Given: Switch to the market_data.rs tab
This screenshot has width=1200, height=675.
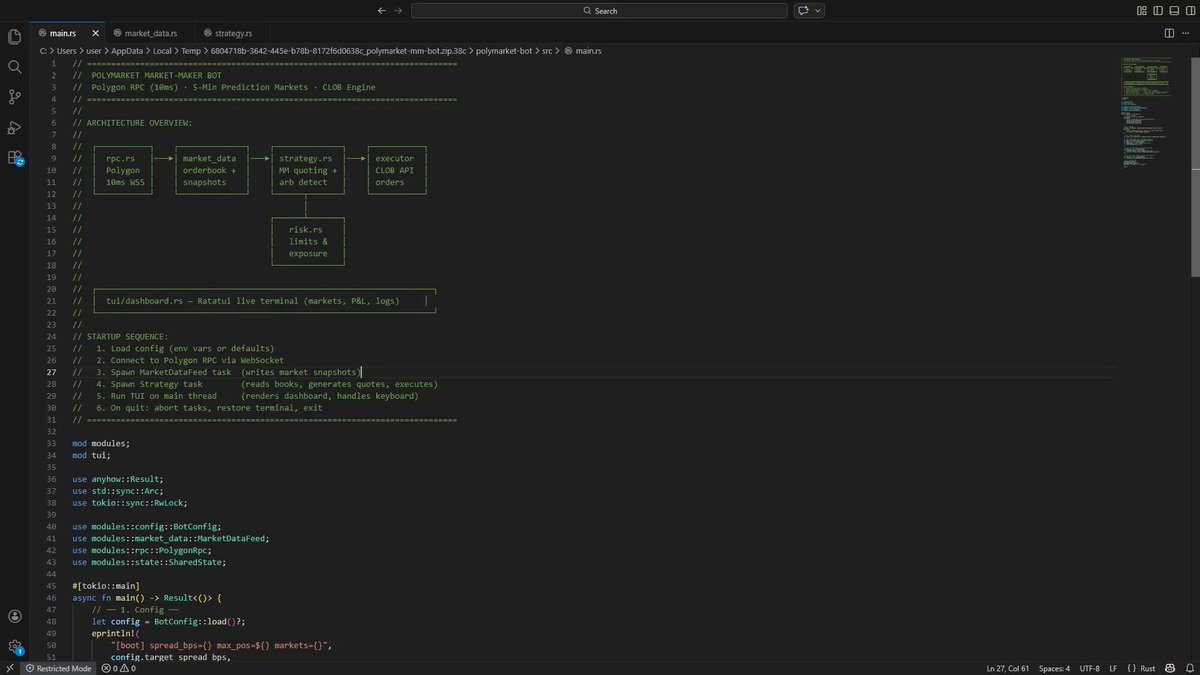Looking at the screenshot, I should tap(150, 33).
